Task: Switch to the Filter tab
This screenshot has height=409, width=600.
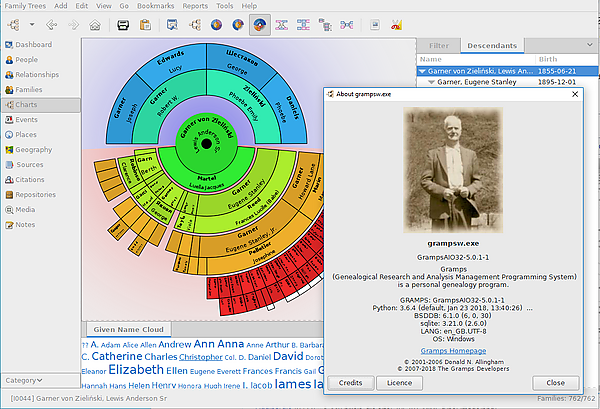Action: click(439, 46)
